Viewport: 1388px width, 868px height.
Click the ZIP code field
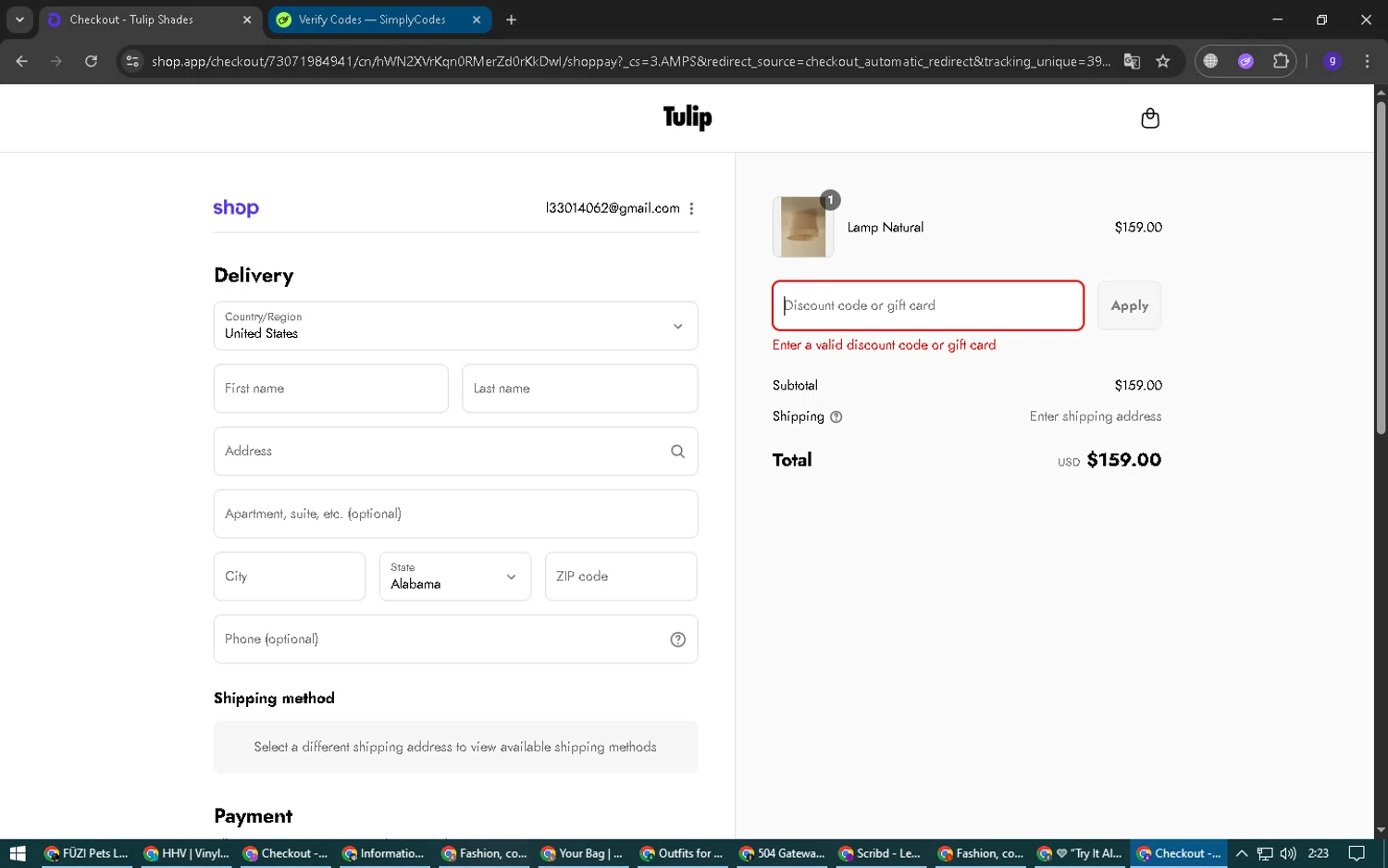621,577
